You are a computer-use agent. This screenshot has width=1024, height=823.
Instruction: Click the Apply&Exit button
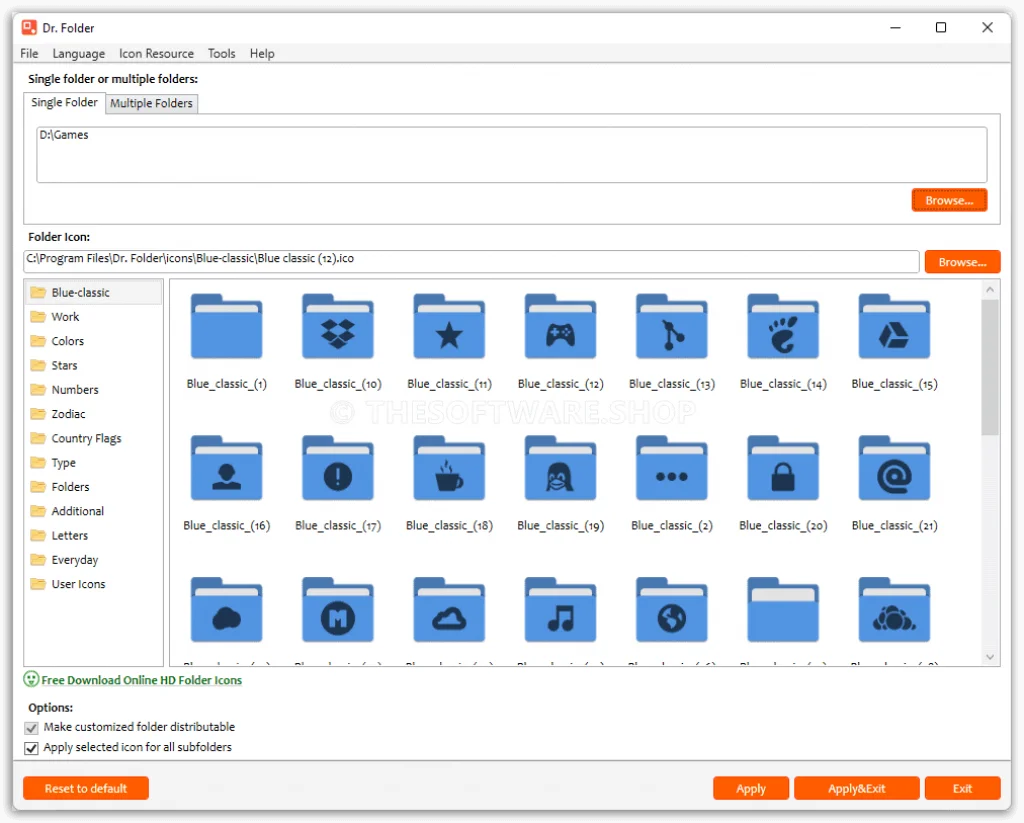[857, 788]
